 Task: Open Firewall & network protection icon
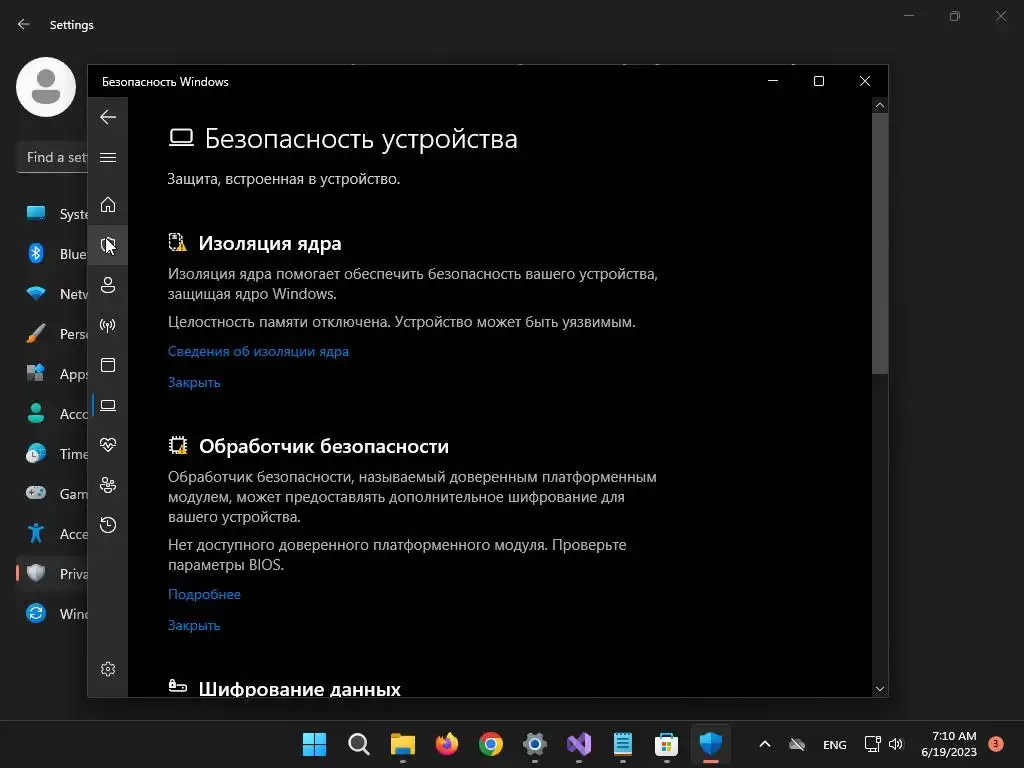point(108,325)
